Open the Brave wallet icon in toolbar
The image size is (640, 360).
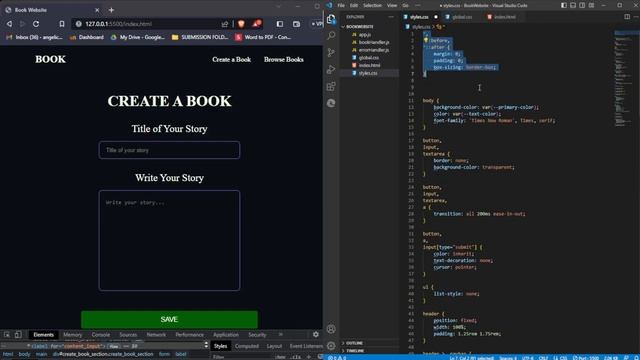[x=297, y=24]
